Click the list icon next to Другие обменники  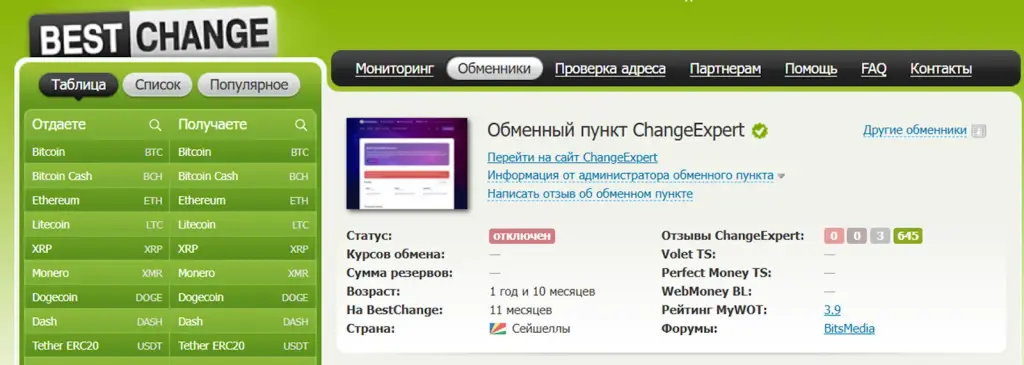978,131
